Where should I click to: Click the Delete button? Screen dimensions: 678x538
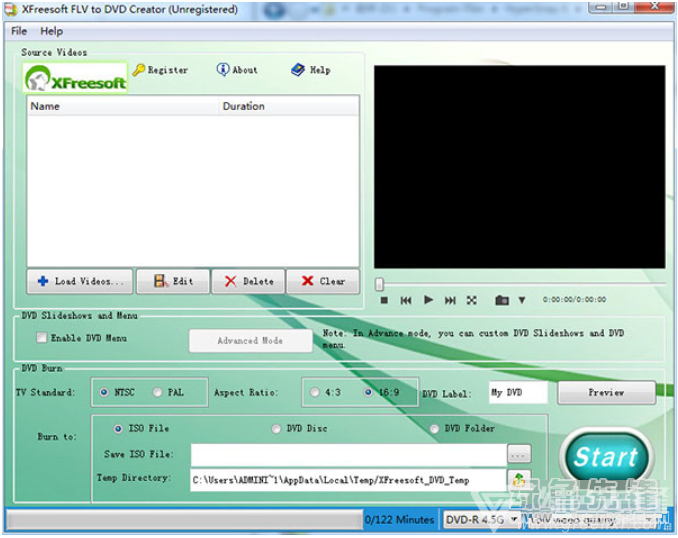[x=248, y=281]
